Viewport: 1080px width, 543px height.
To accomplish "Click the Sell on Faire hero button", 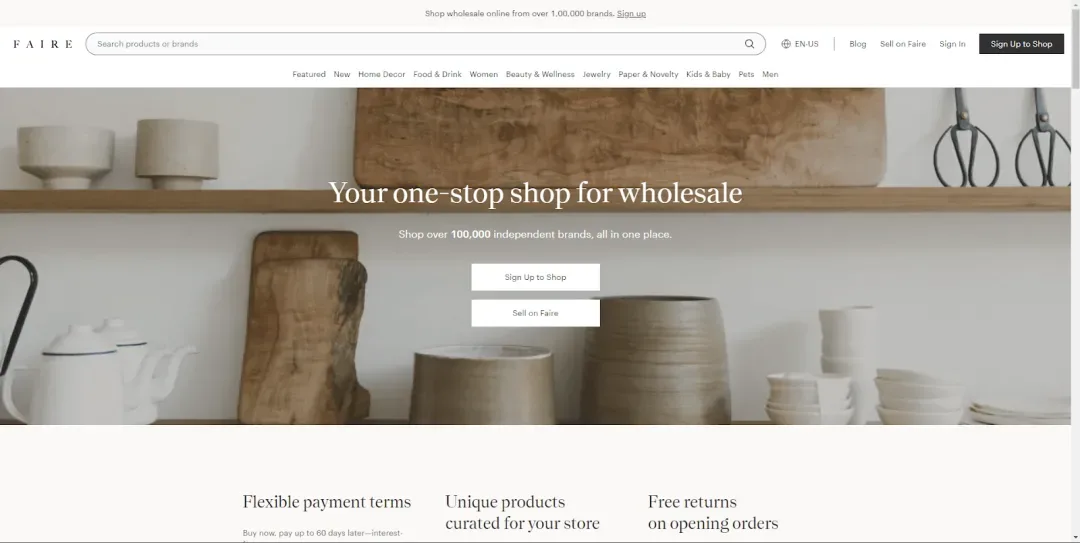I will 535,313.
